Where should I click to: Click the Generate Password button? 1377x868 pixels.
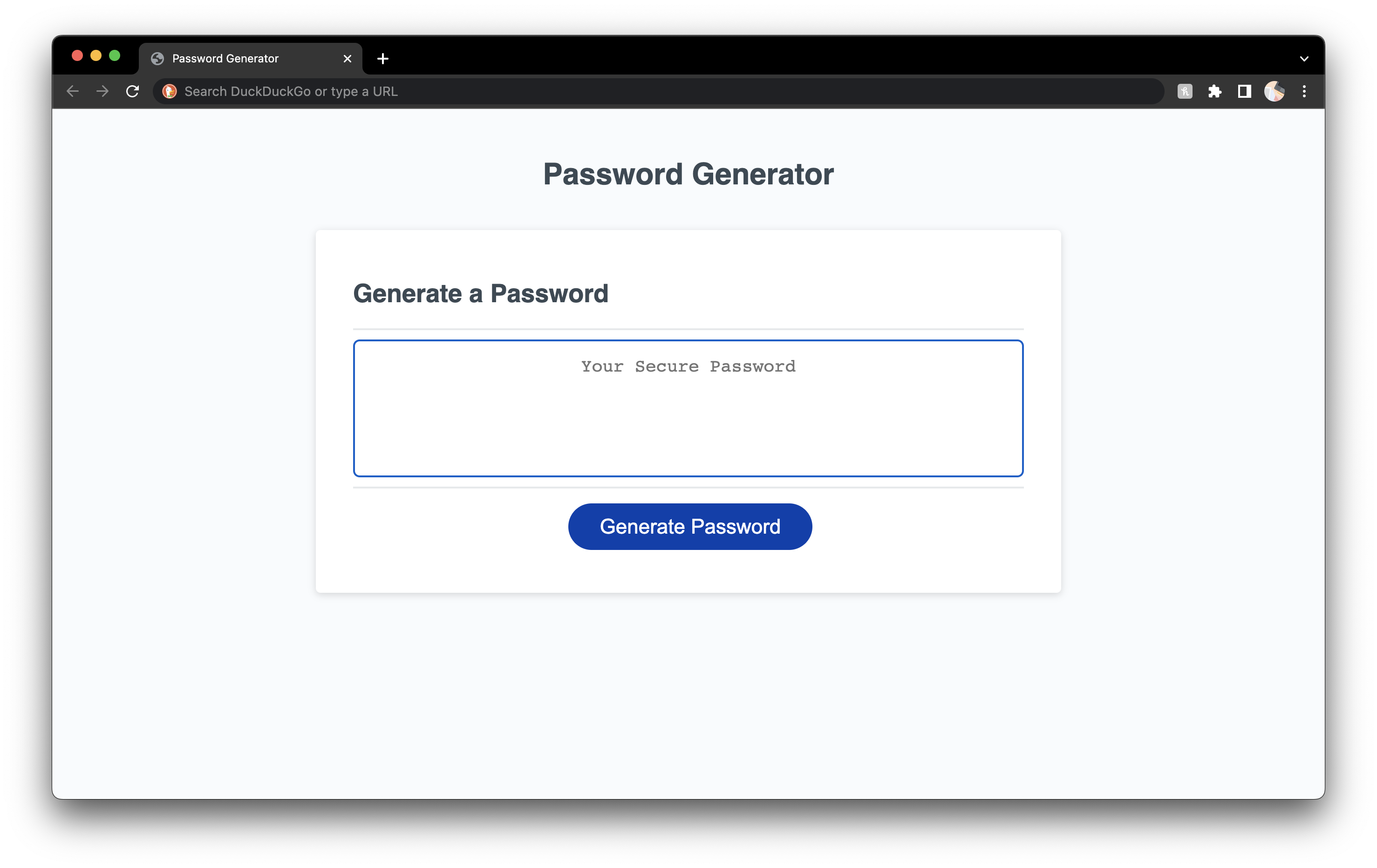coord(689,526)
